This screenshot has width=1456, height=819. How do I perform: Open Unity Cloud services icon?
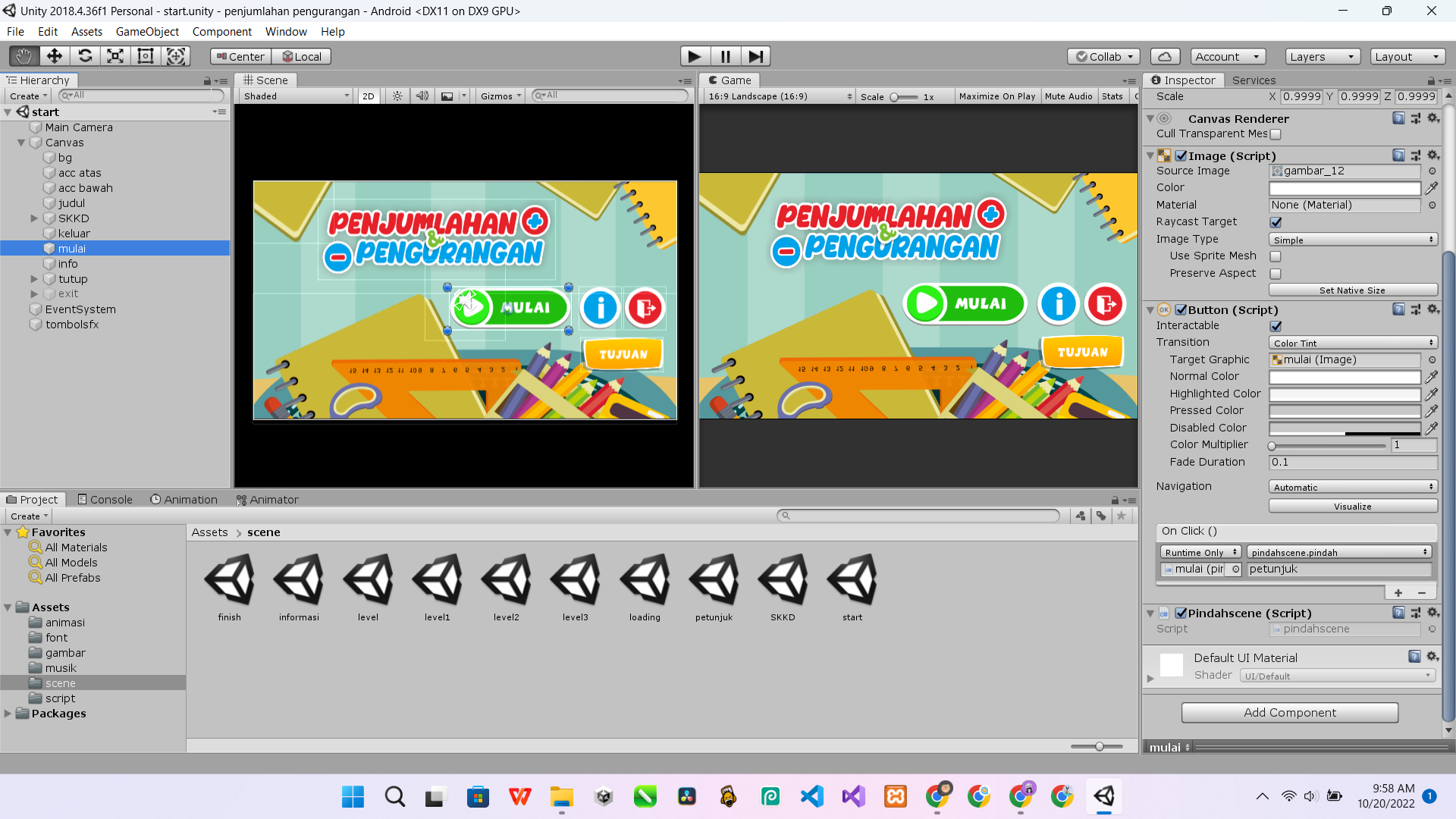pyautogui.click(x=1165, y=56)
